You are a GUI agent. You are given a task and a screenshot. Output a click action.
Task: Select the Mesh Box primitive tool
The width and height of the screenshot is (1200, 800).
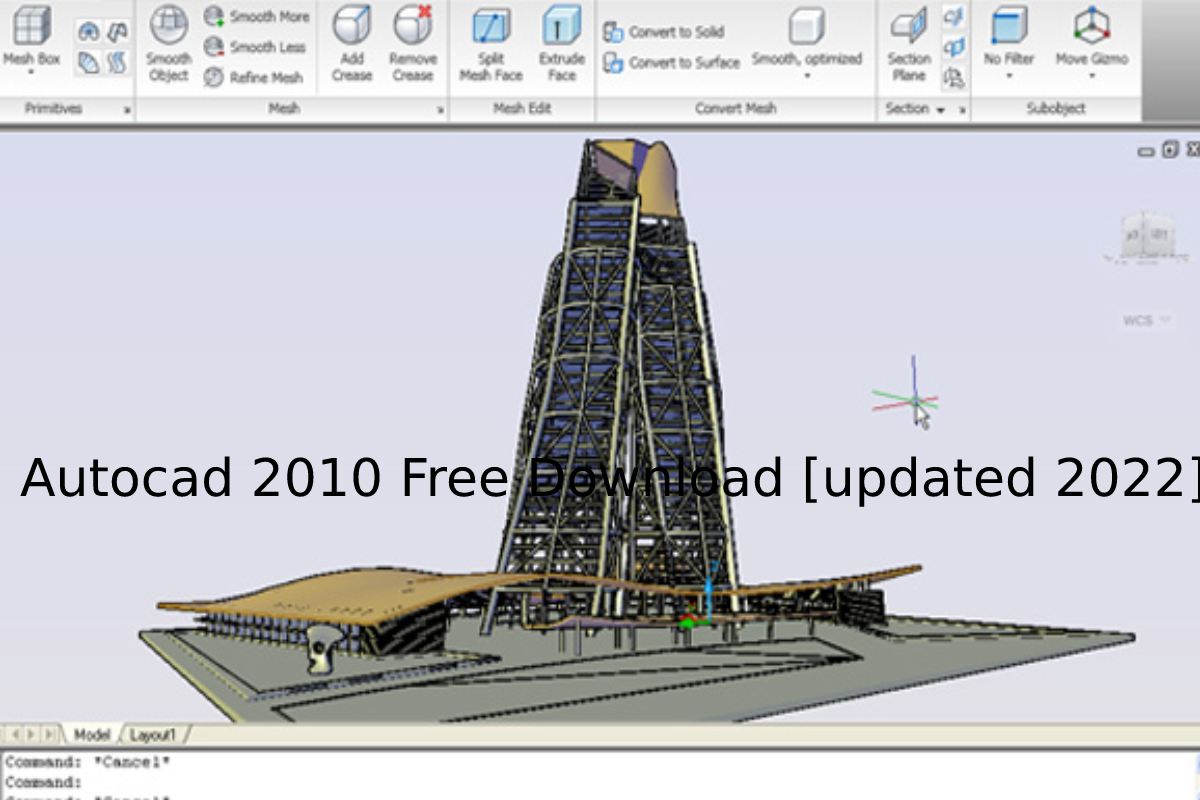[31, 35]
